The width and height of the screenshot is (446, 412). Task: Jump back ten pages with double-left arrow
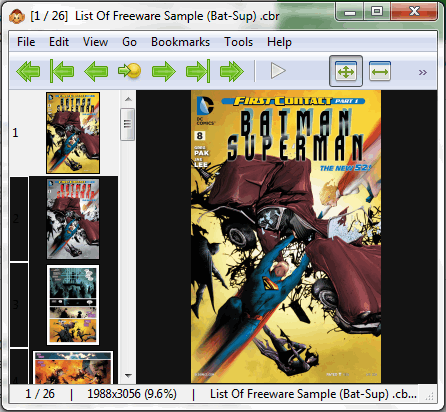click(x=28, y=71)
